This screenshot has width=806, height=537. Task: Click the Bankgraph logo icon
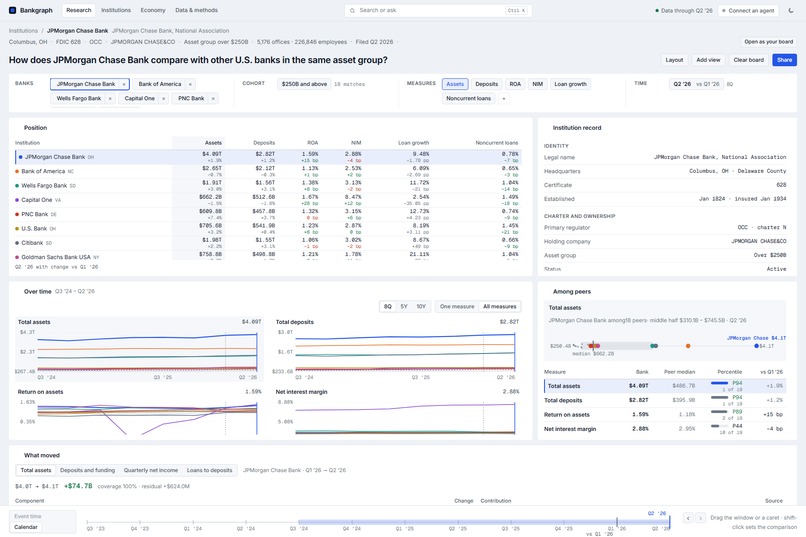[12, 10]
